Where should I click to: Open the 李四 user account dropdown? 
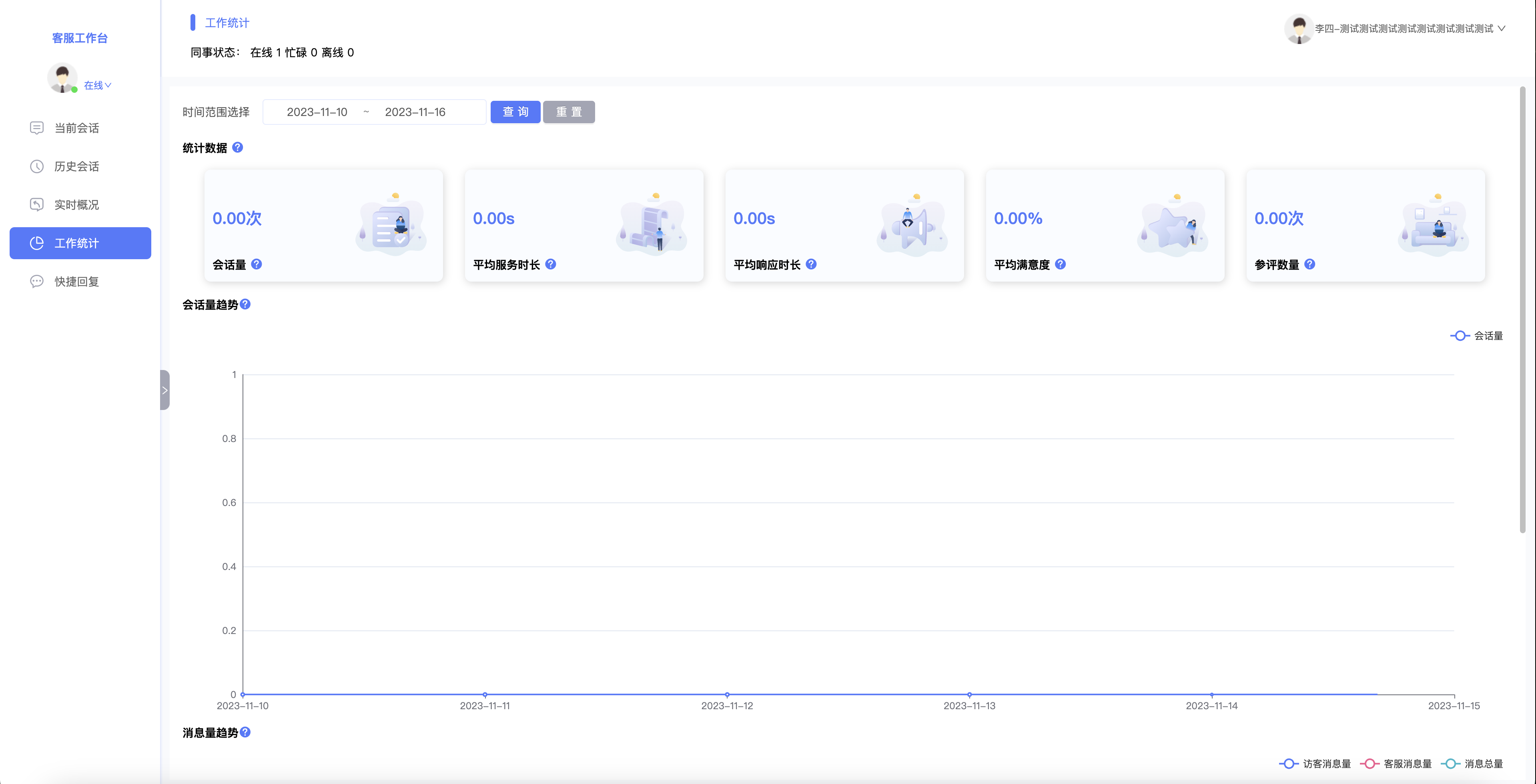click(x=1410, y=28)
